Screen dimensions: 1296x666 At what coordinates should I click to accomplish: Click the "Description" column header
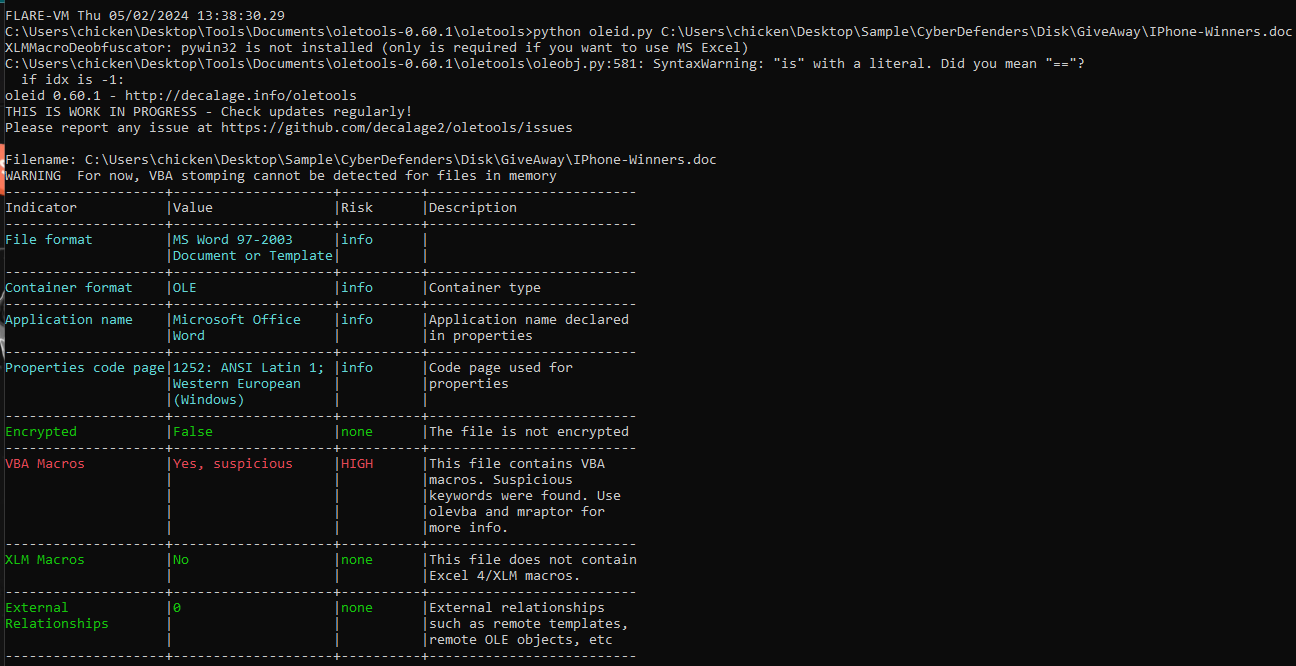pos(473,208)
